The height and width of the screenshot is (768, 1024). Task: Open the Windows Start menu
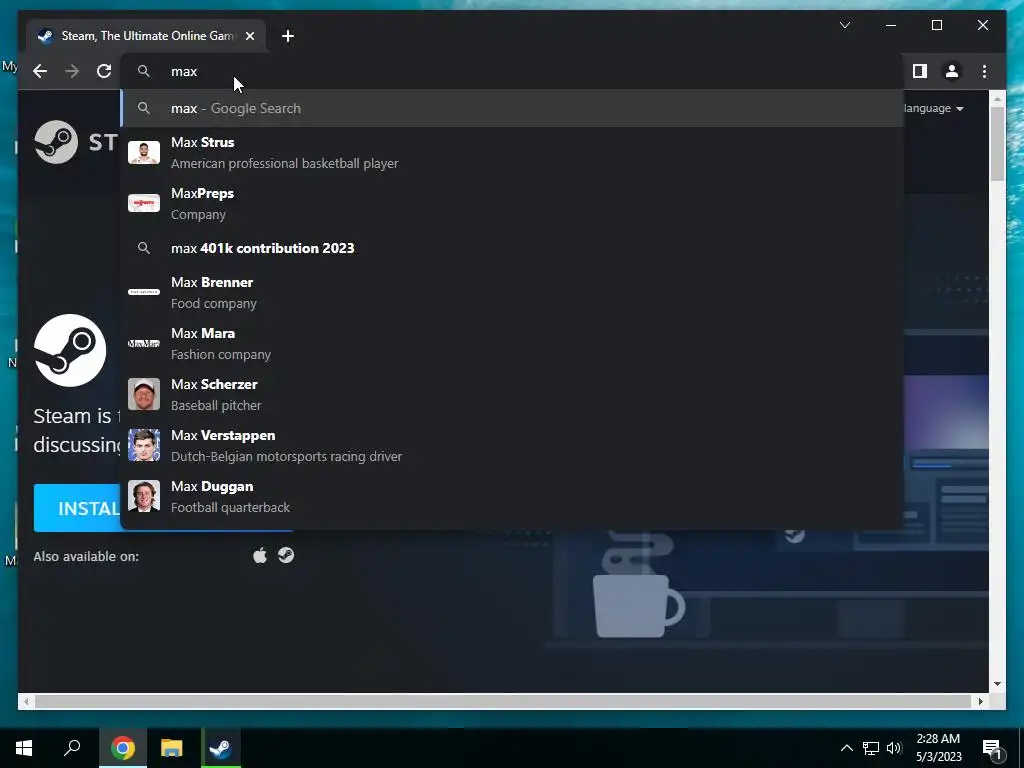pyautogui.click(x=24, y=748)
